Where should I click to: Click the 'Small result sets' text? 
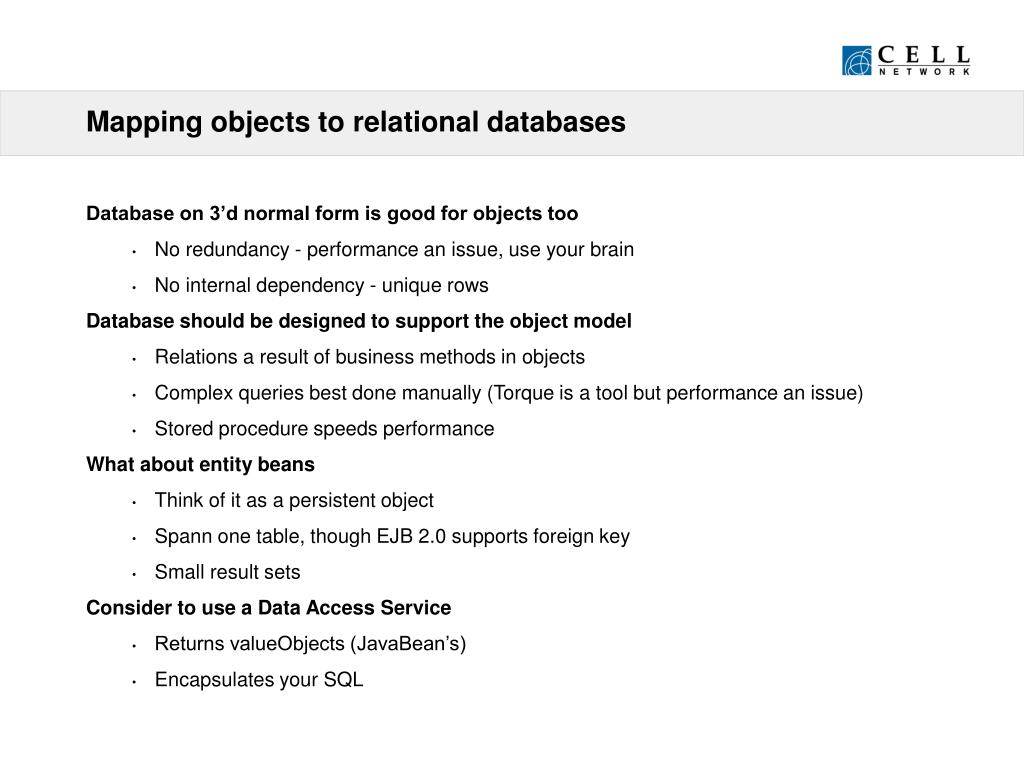coord(227,573)
